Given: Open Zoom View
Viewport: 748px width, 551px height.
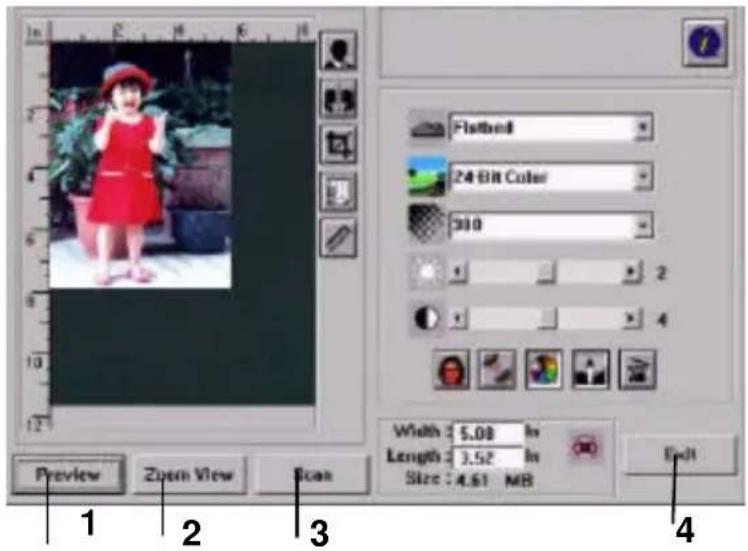Looking at the screenshot, I should [190, 474].
